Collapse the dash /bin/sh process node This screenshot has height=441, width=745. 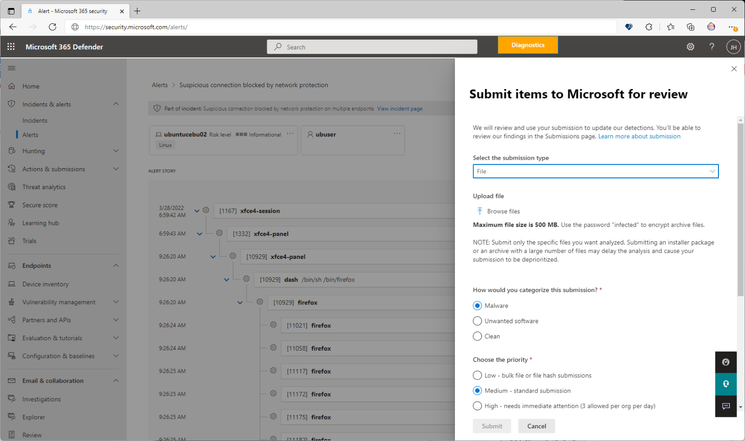click(x=227, y=279)
